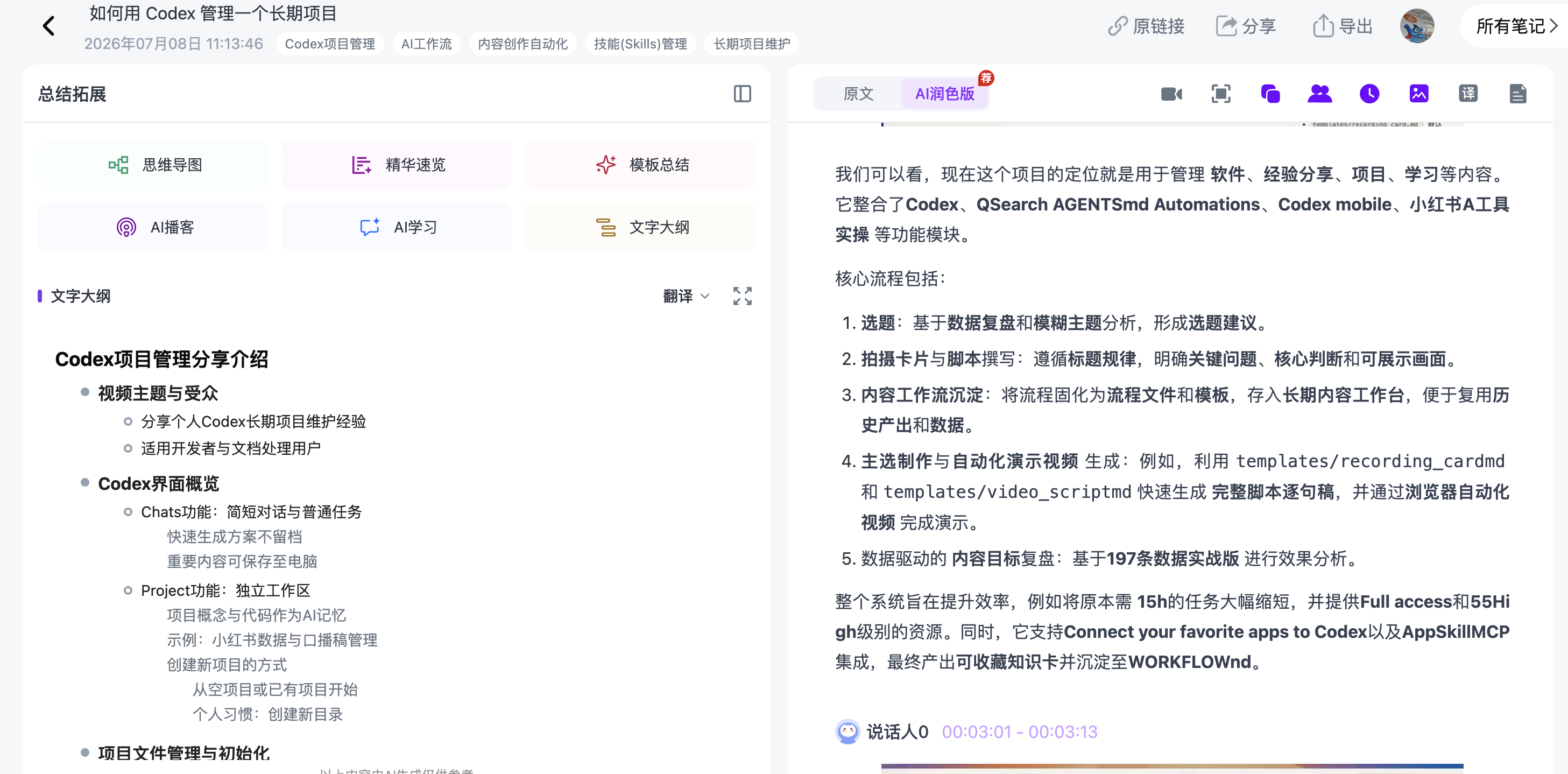Select the 技能(Skills)管理 tag
1568x774 pixels.
640,44
